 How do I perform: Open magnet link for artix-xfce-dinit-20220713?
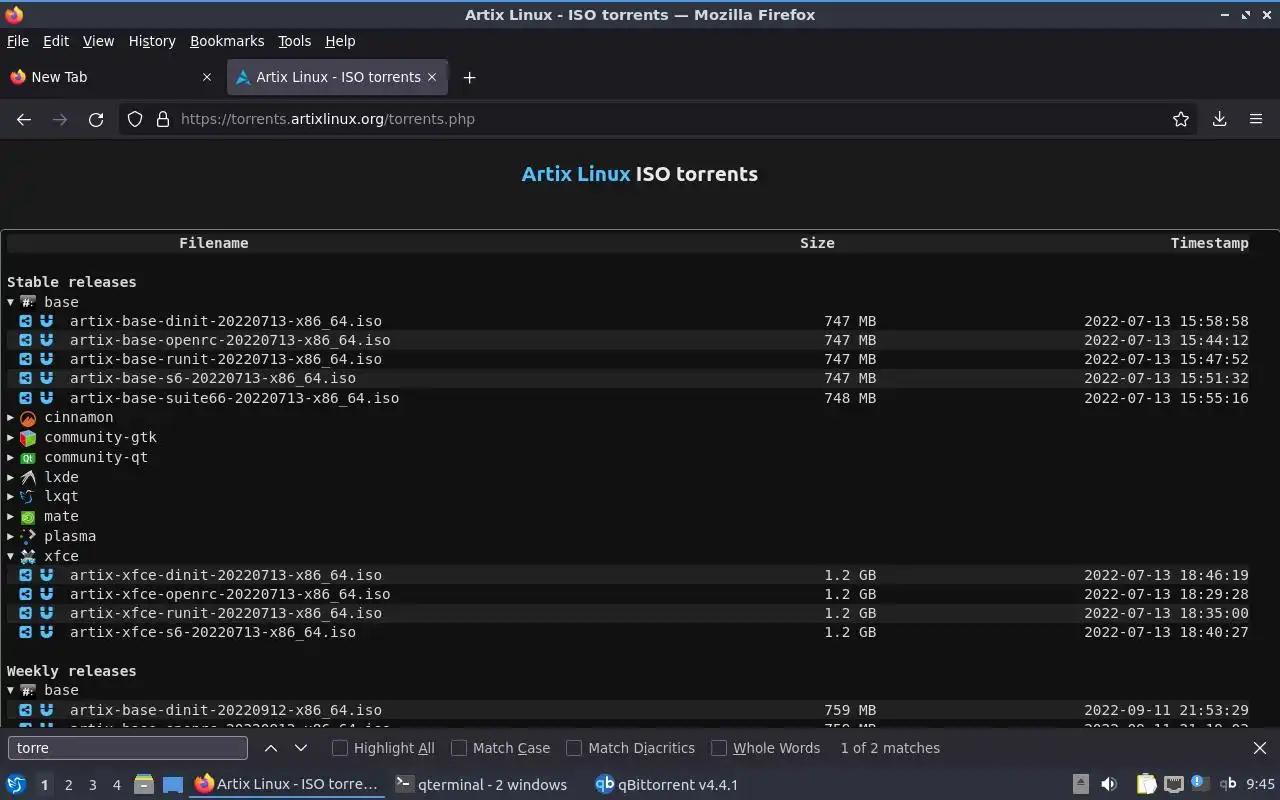[x=46, y=575]
